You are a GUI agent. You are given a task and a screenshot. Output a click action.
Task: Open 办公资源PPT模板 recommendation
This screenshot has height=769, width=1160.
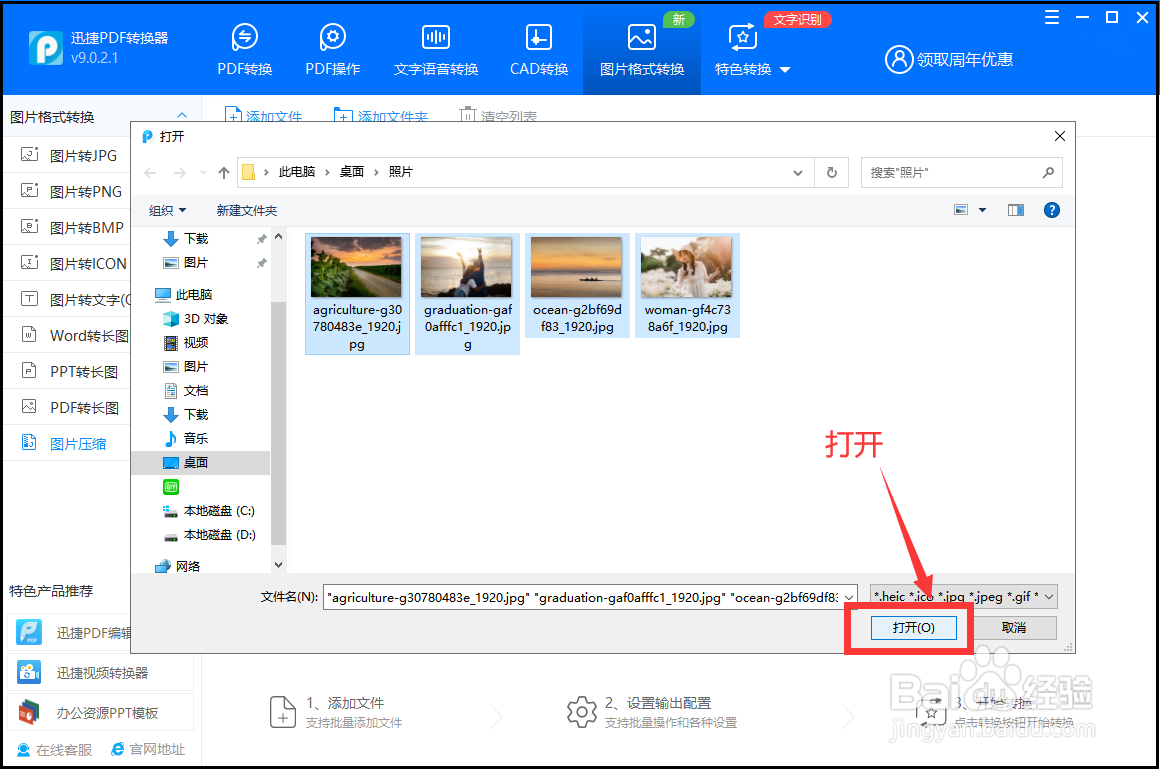101,713
